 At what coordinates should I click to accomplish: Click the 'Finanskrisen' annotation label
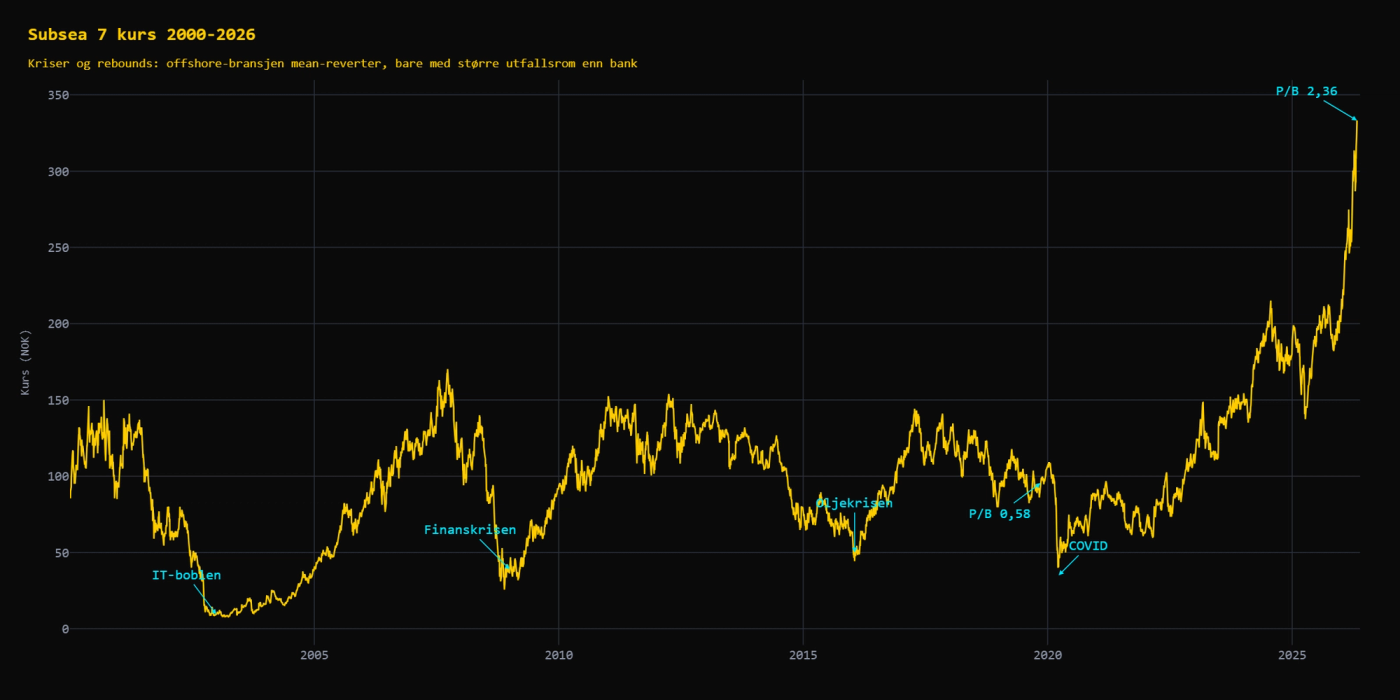[x=470, y=530]
